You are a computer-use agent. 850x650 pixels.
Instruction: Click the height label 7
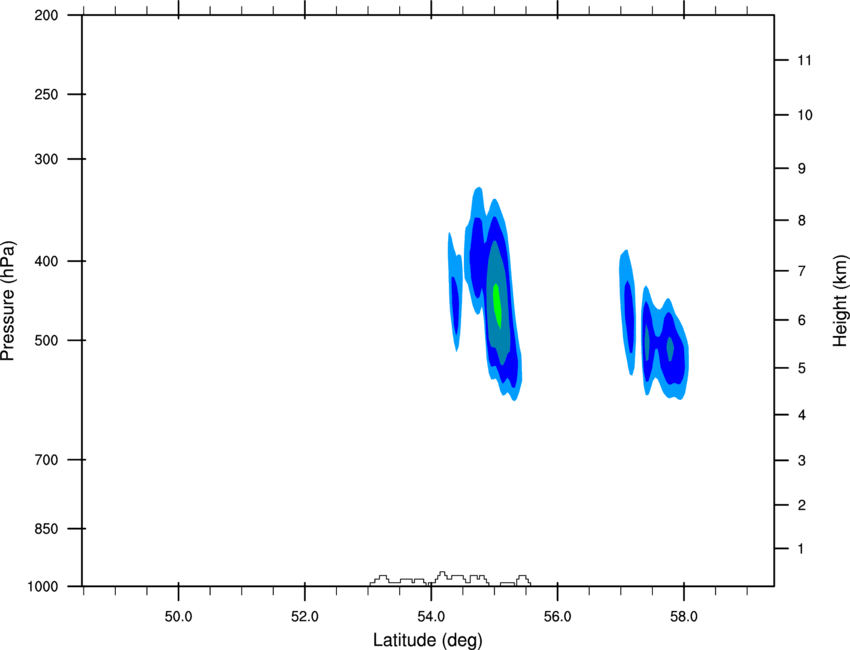point(802,271)
